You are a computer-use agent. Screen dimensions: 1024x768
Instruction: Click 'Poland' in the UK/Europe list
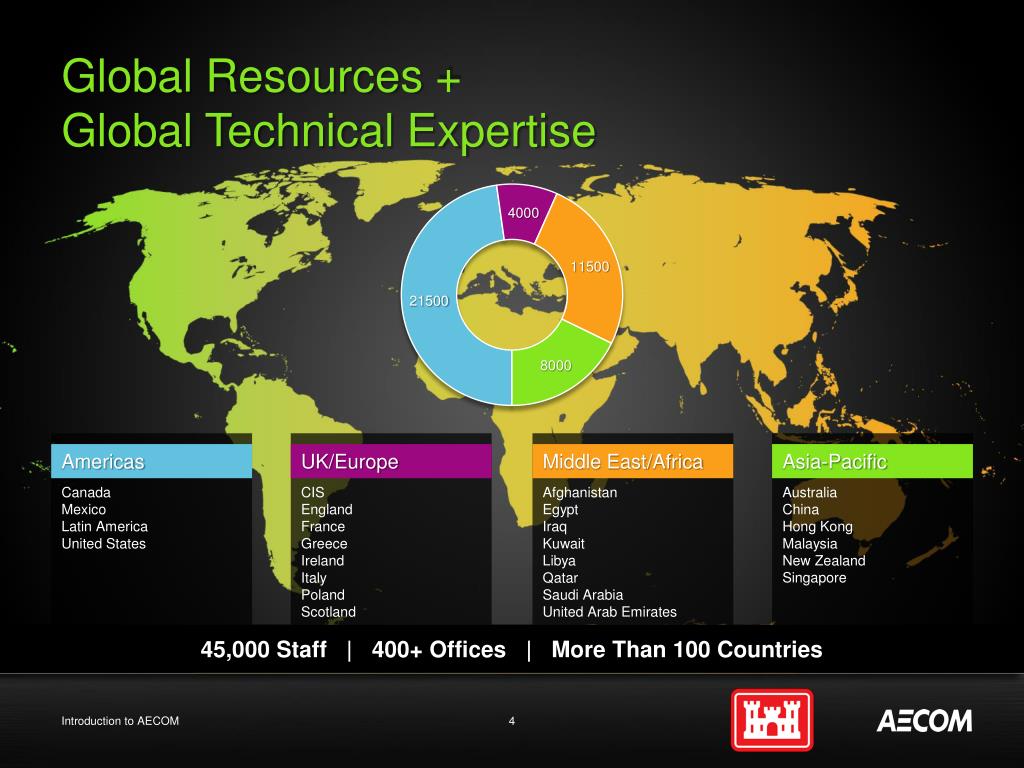click(x=323, y=595)
